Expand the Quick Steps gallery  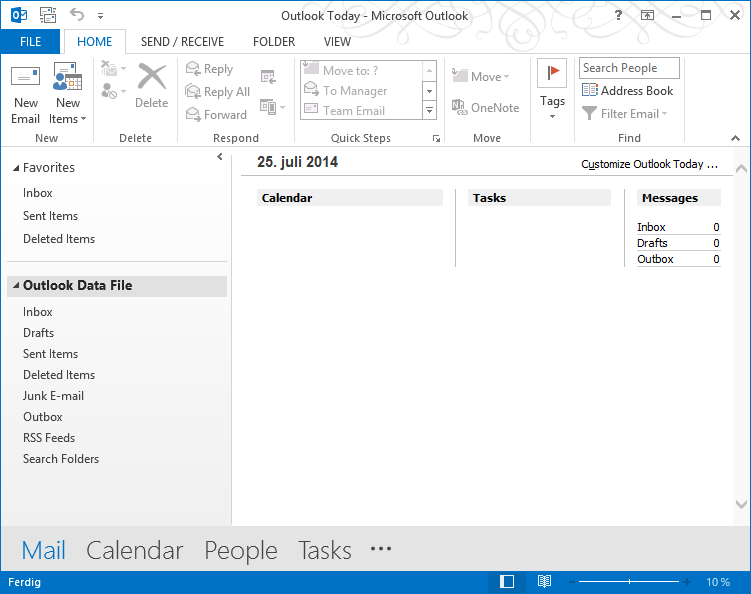(x=430, y=111)
